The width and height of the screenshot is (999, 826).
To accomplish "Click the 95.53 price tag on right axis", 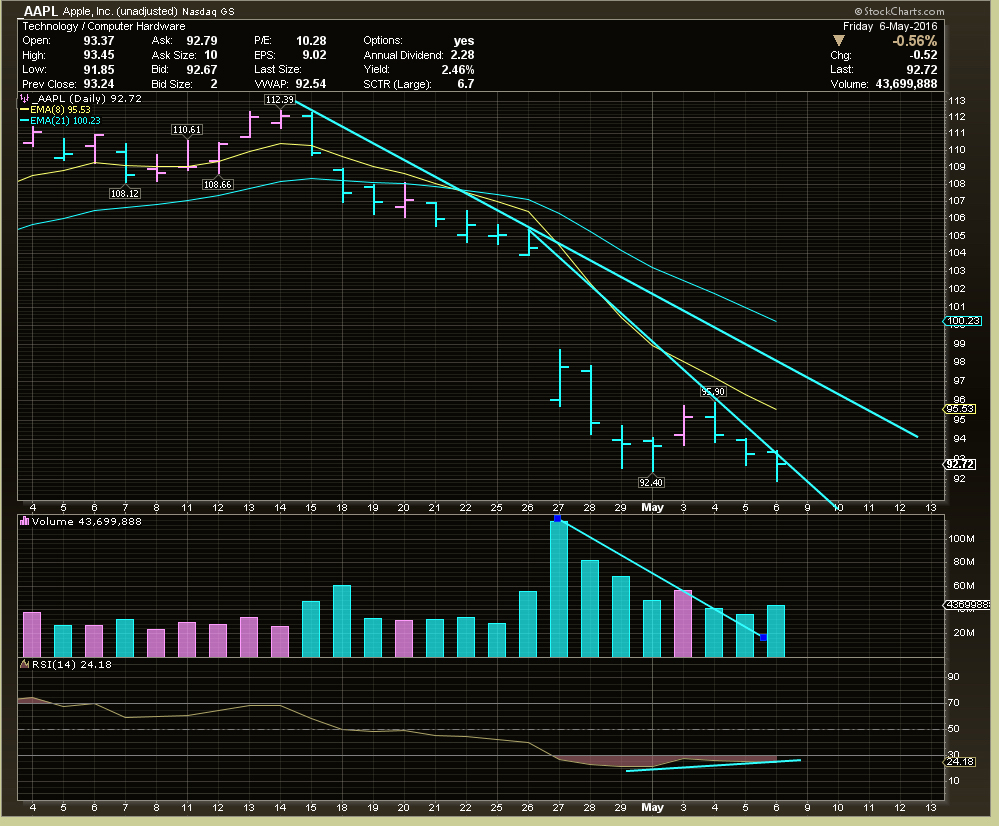I will (x=961, y=408).
